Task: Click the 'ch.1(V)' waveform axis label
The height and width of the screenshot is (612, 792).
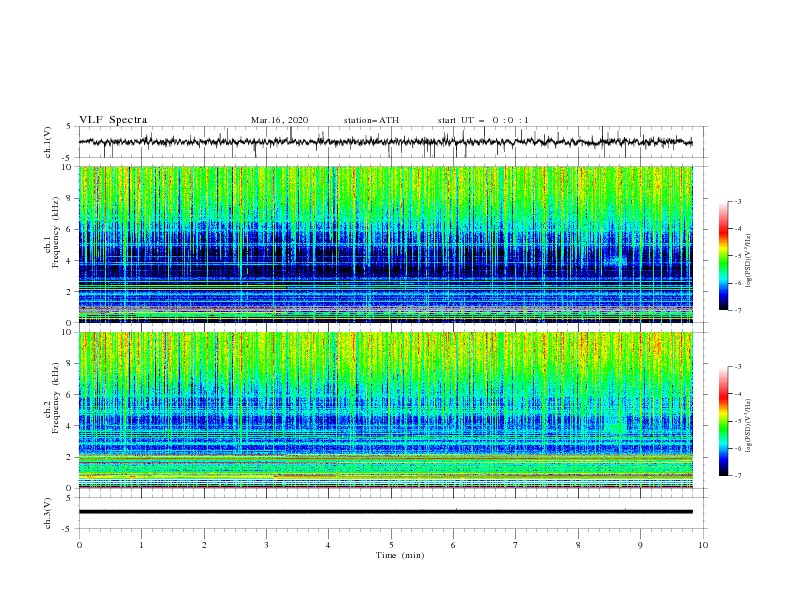Action: [48, 142]
